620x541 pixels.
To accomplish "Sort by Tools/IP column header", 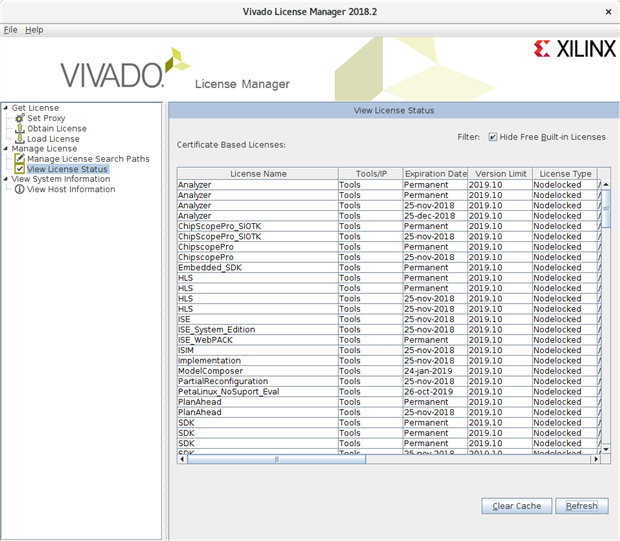I will (371, 174).
